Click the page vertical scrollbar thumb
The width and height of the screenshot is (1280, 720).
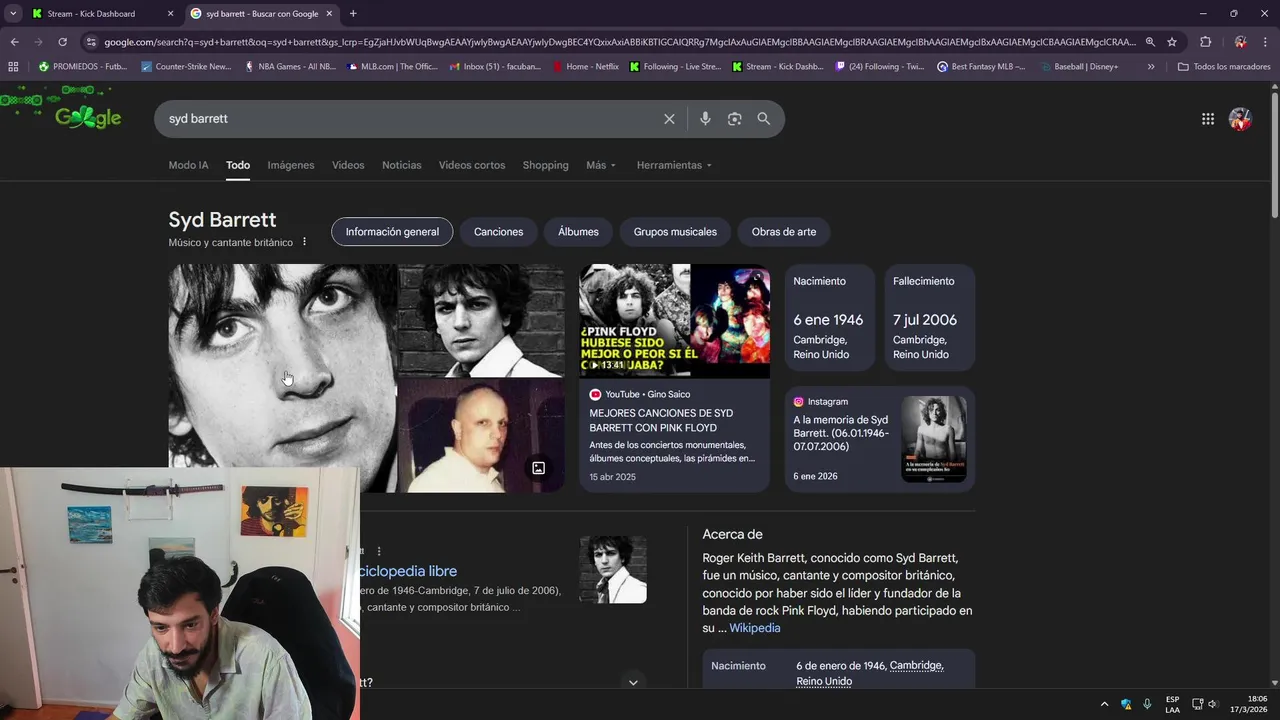point(1274,155)
